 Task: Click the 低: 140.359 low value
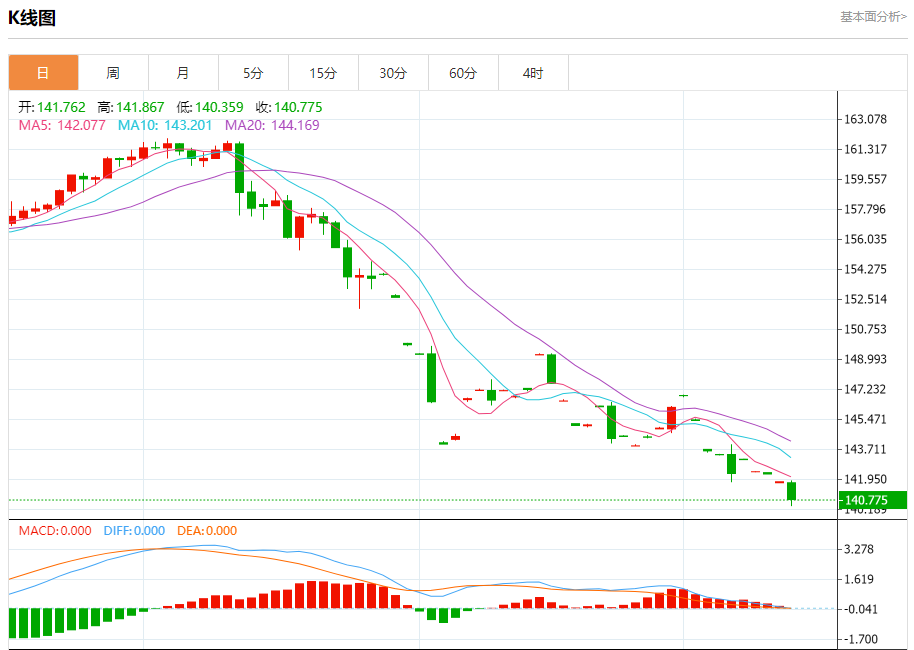(210, 107)
